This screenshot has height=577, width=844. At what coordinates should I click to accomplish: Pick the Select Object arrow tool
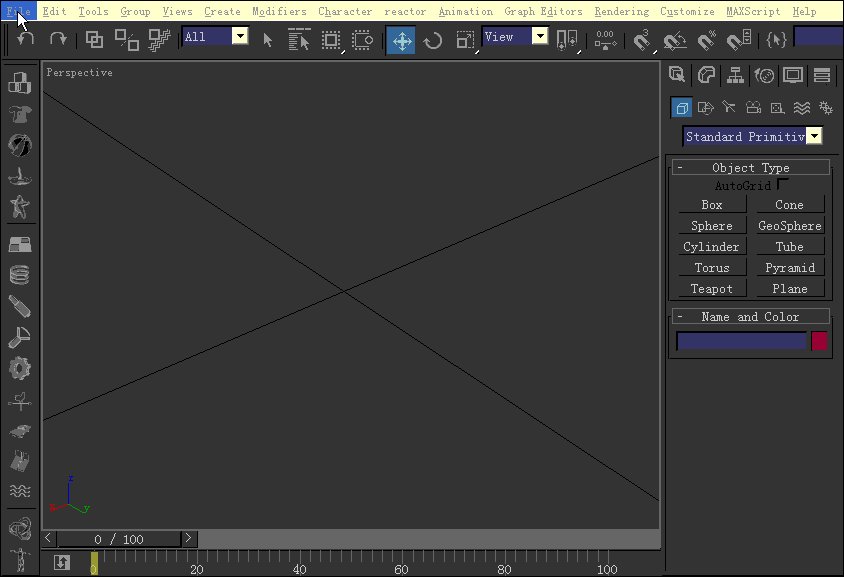click(x=268, y=40)
